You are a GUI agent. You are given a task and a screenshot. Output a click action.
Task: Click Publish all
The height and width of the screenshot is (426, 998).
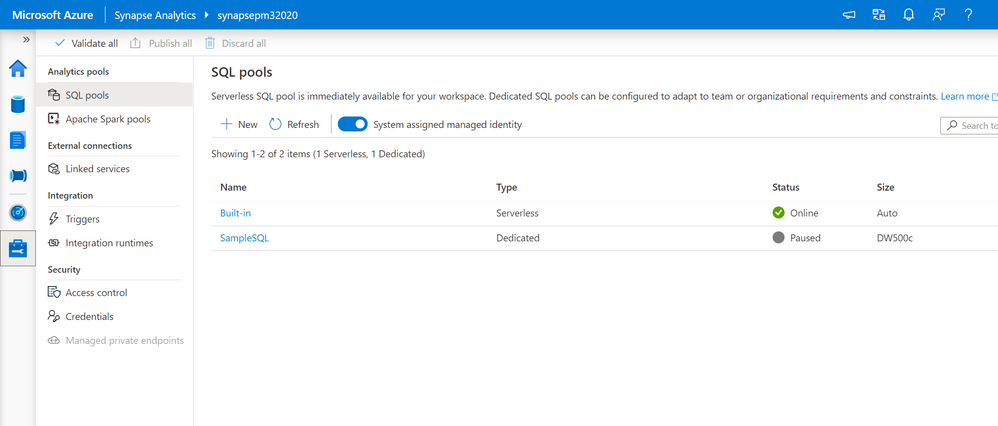pyautogui.click(x=161, y=43)
